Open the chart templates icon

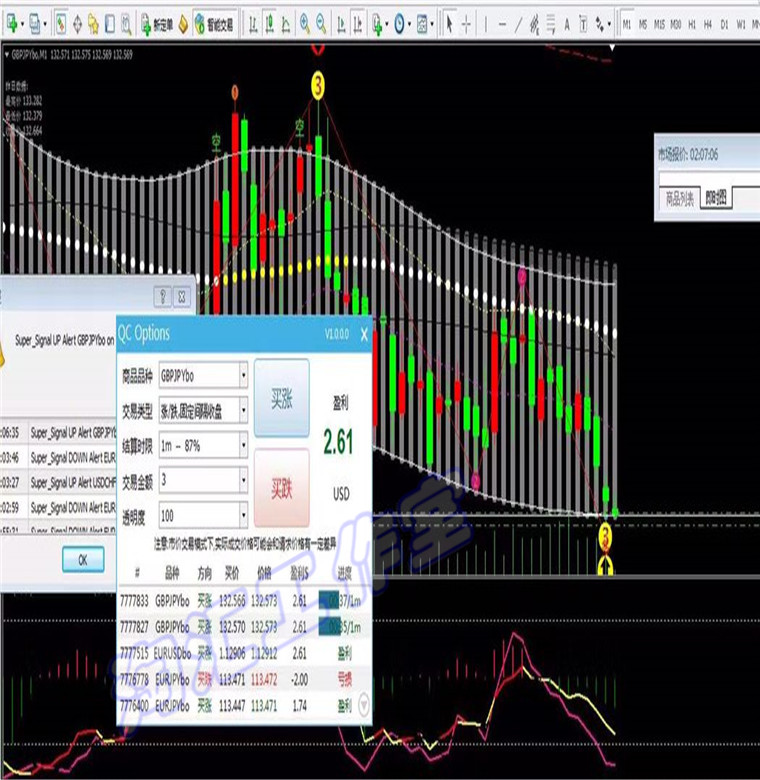(422, 23)
